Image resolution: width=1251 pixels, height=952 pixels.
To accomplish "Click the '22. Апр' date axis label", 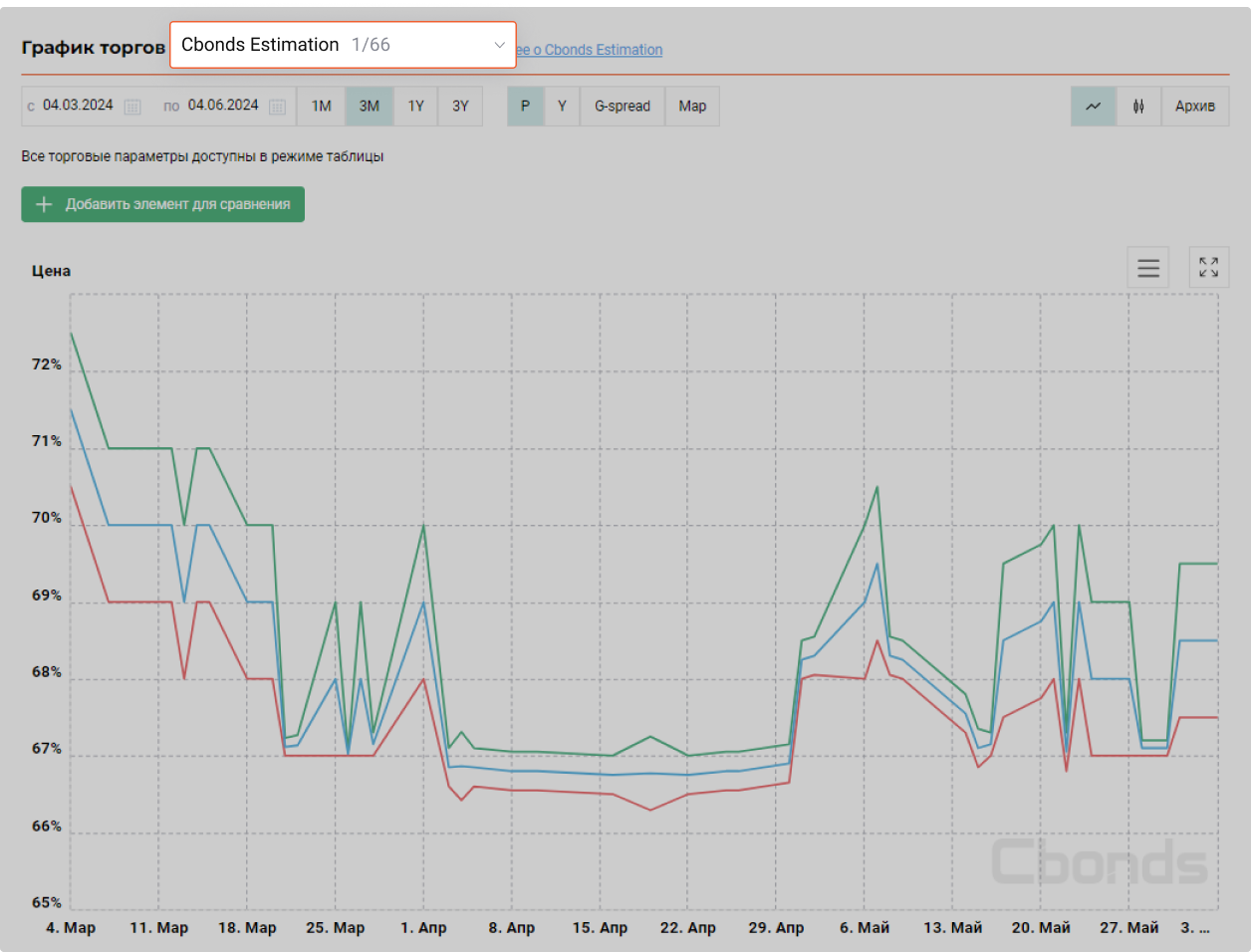I will tap(688, 928).
